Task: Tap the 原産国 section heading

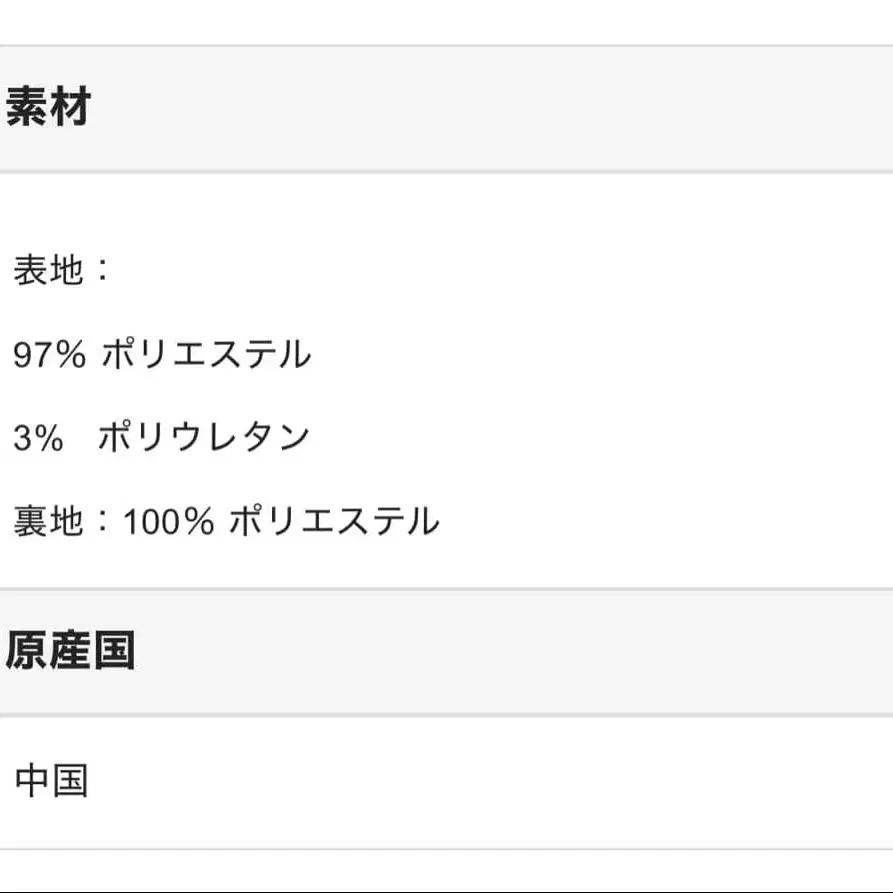Action: point(70,650)
